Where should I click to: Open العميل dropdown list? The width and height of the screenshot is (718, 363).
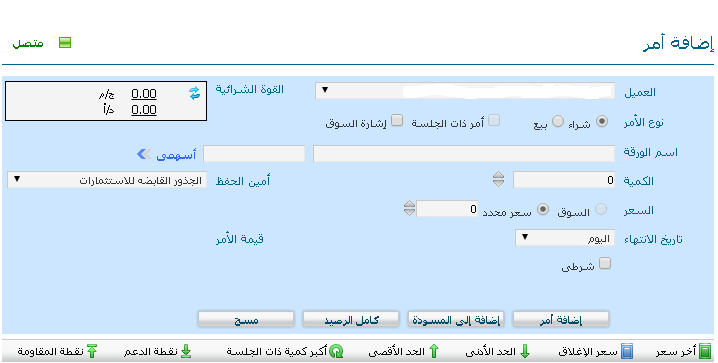point(465,91)
